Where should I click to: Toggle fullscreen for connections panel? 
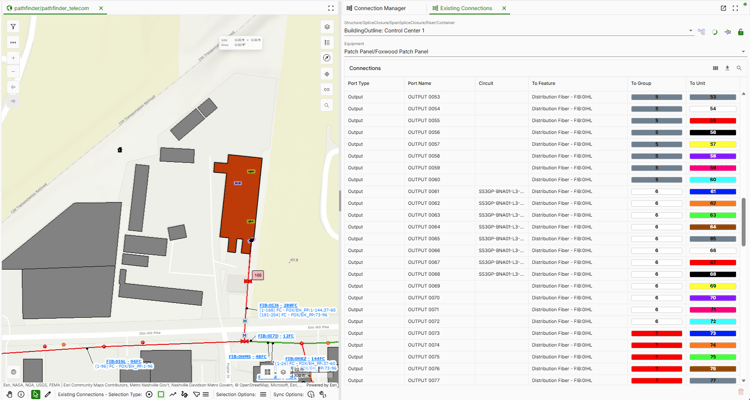click(735, 8)
